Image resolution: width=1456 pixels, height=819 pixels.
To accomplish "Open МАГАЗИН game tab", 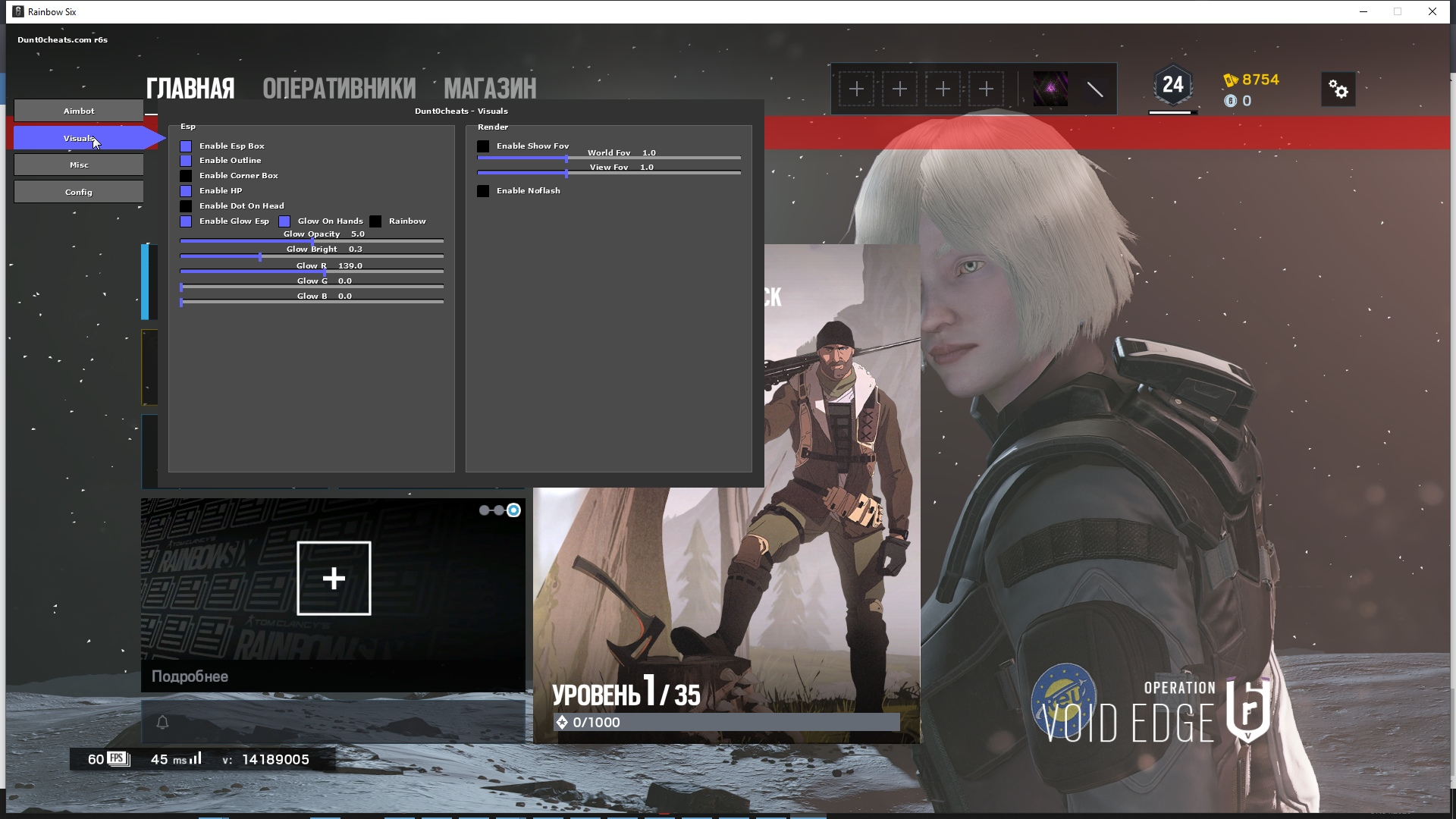I will pyautogui.click(x=490, y=89).
